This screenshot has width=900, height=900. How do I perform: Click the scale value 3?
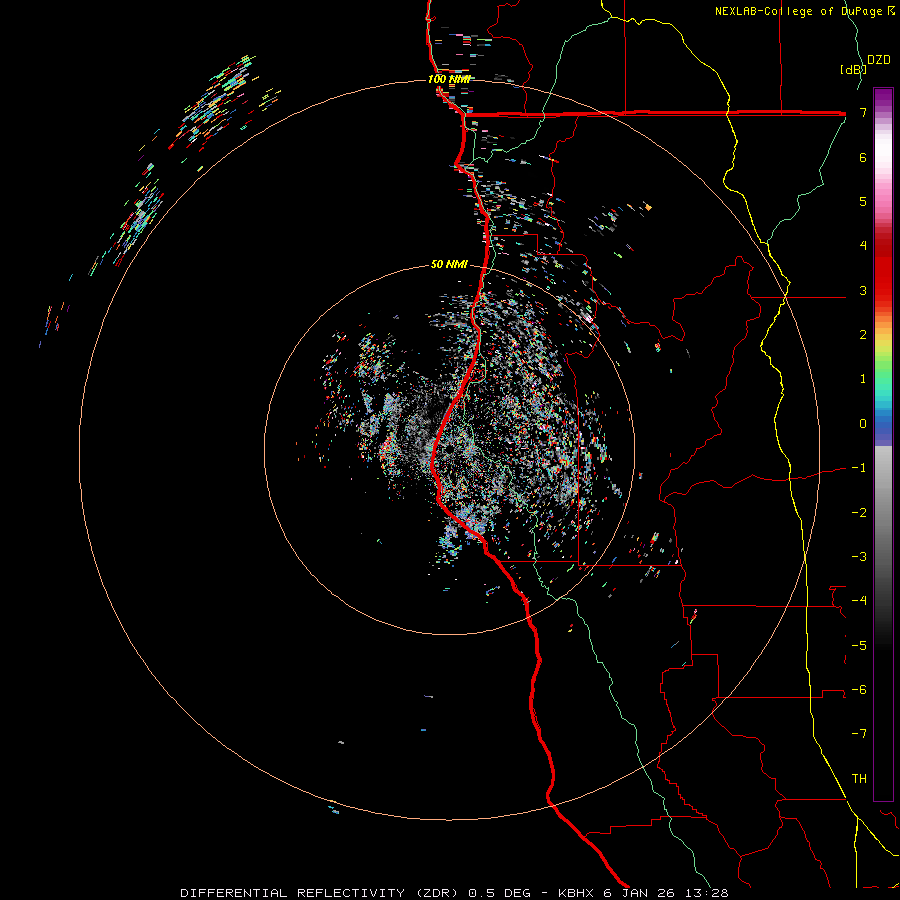click(863, 290)
